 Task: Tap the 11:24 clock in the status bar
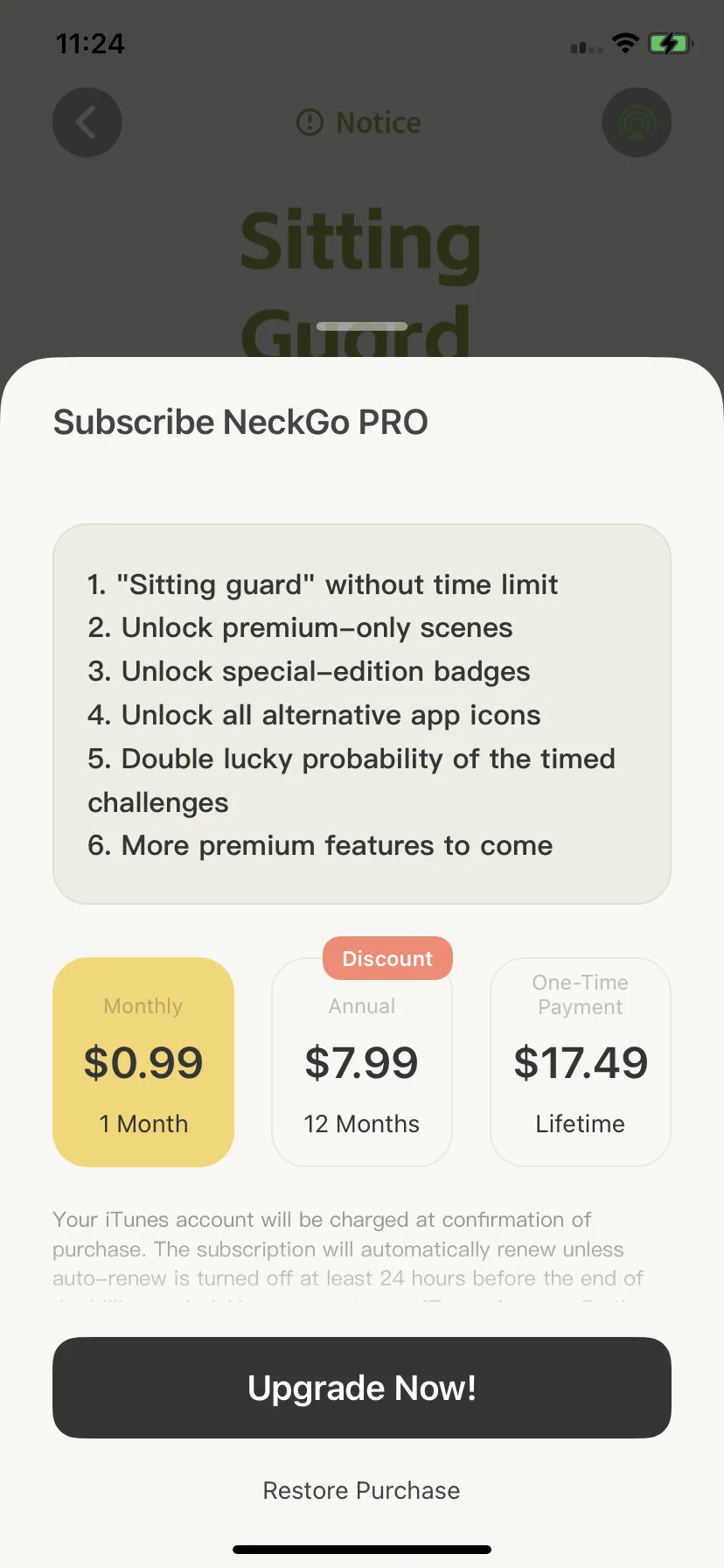(x=90, y=43)
